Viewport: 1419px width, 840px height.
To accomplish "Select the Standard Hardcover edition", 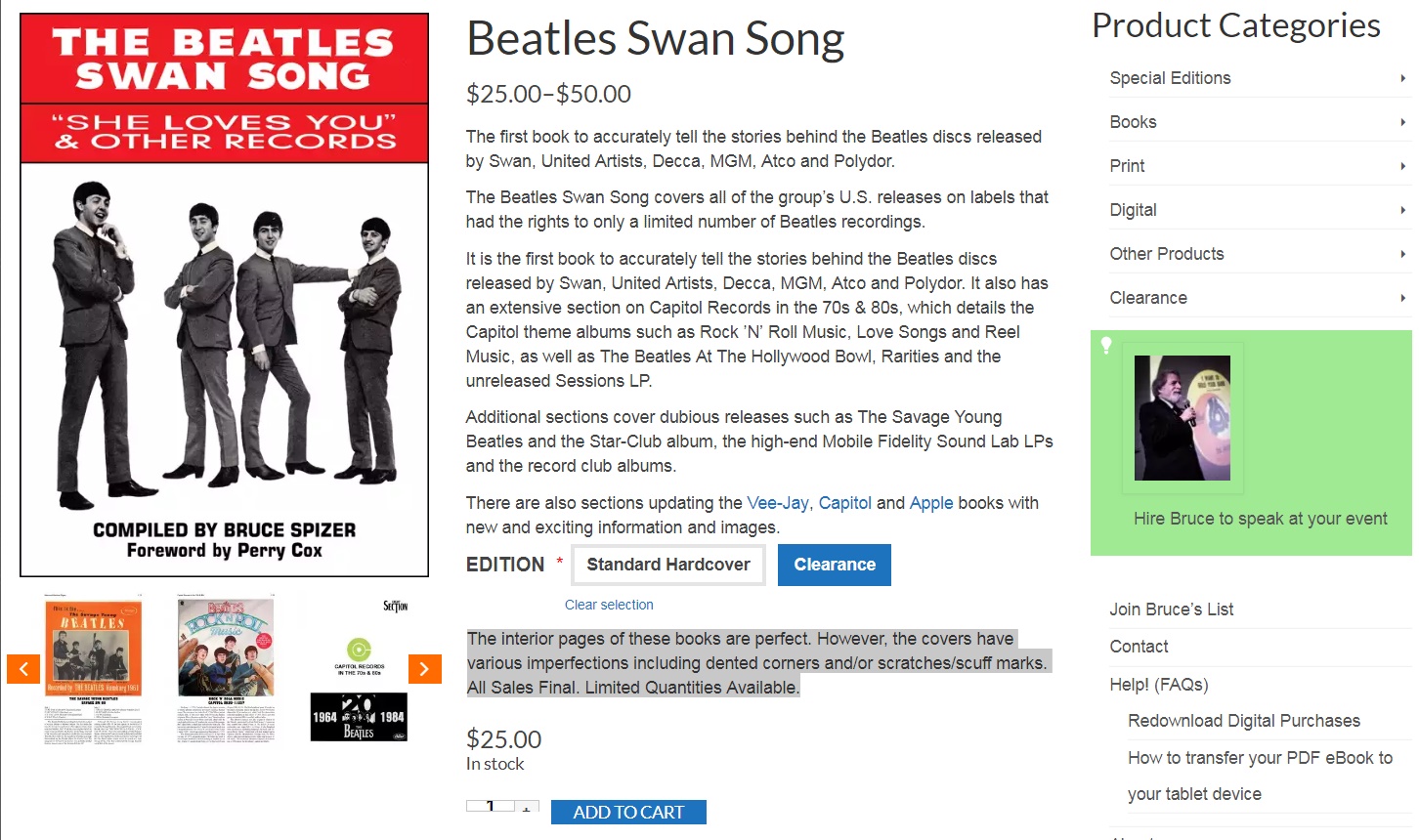I will click(668, 565).
